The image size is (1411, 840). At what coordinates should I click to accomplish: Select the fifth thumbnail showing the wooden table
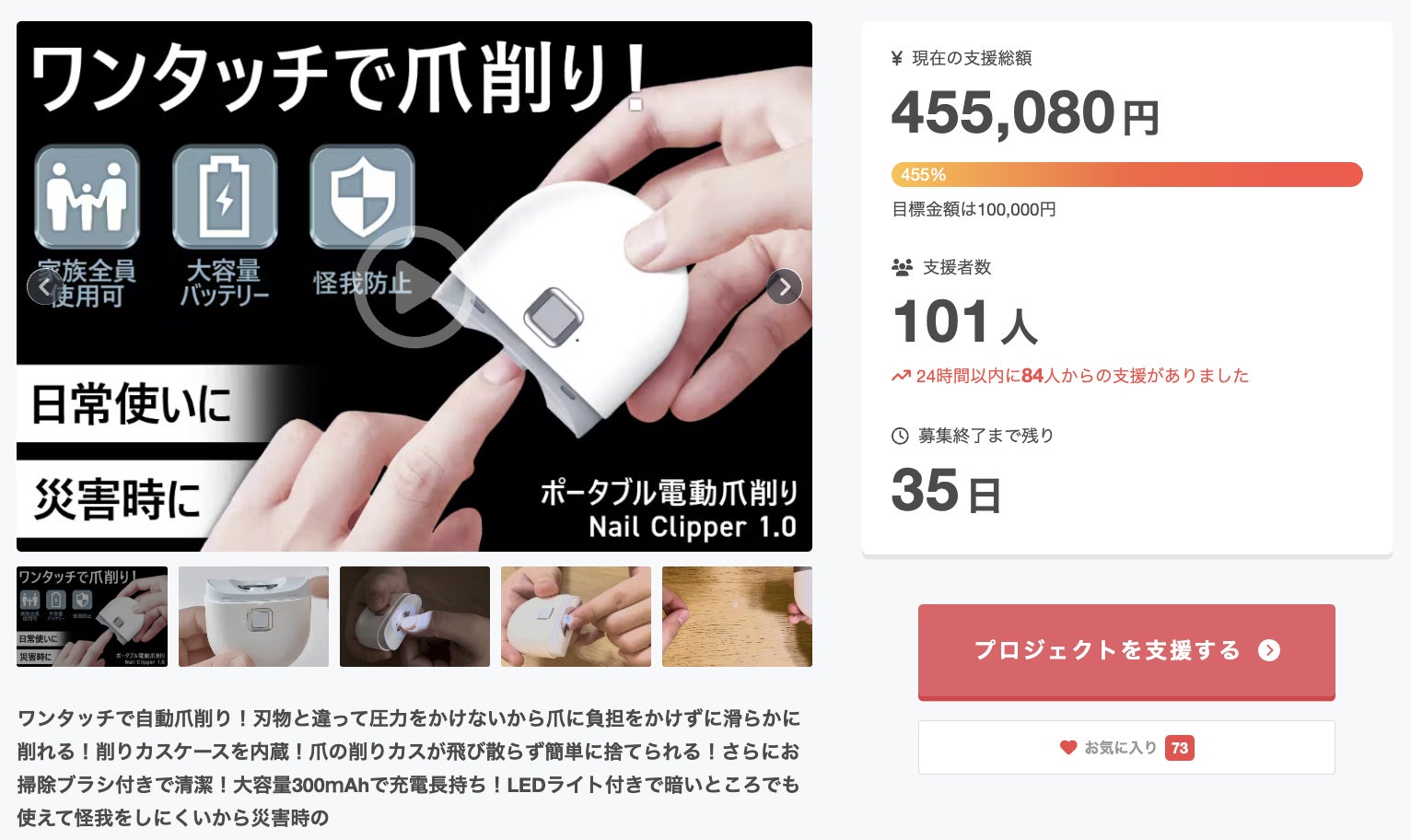coord(737,616)
